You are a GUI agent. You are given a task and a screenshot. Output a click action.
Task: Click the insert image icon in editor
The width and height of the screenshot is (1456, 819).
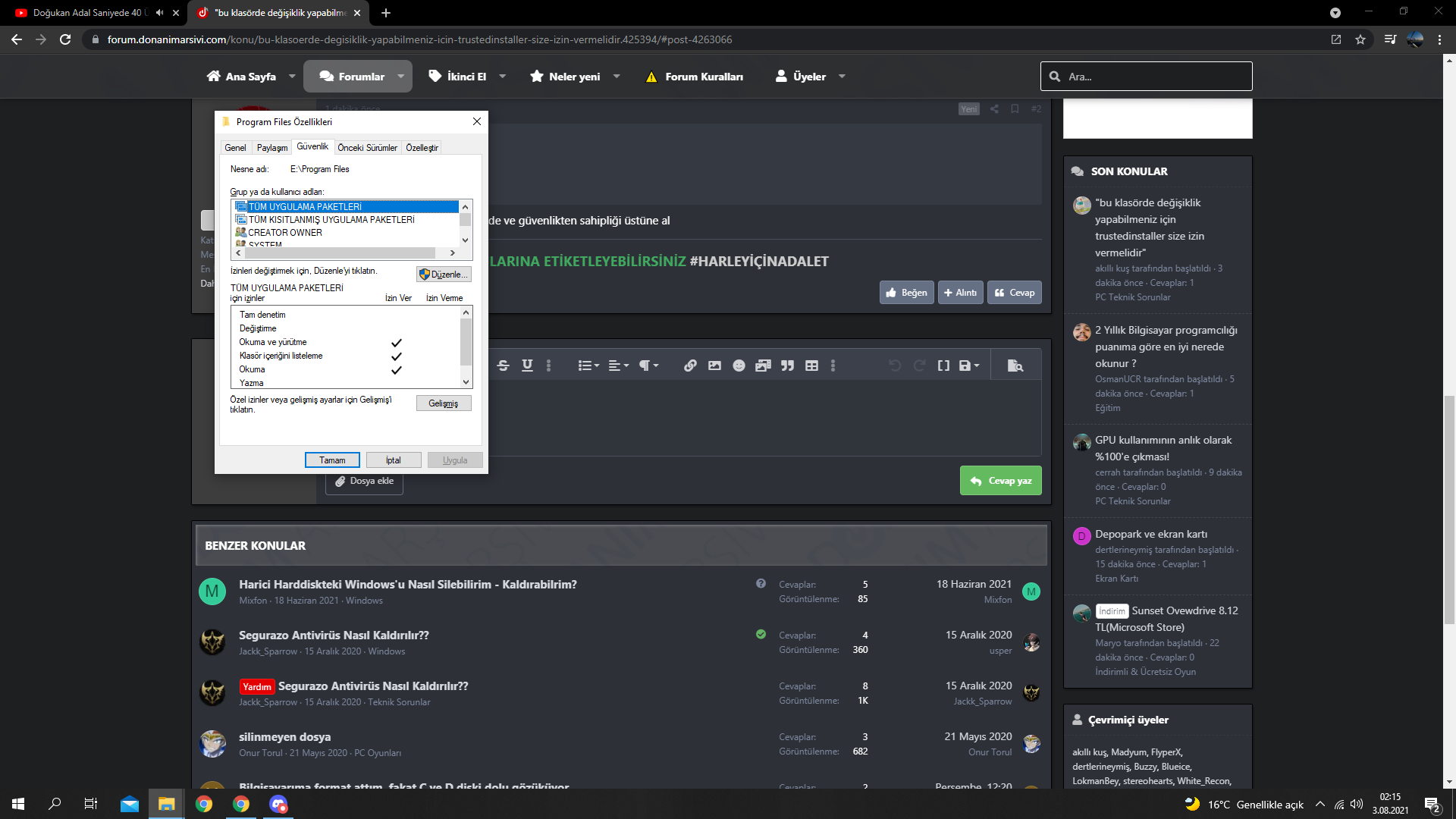click(714, 366)
